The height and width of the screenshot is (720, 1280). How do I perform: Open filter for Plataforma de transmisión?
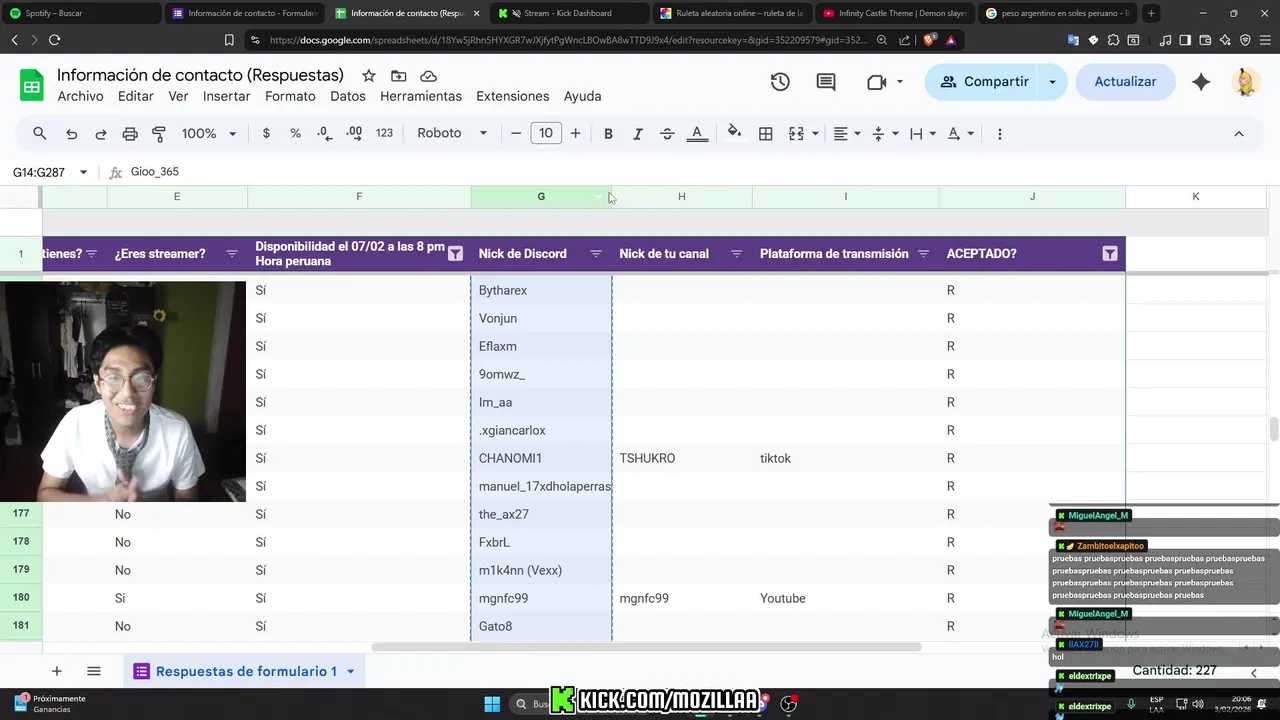tap(924, 254)
